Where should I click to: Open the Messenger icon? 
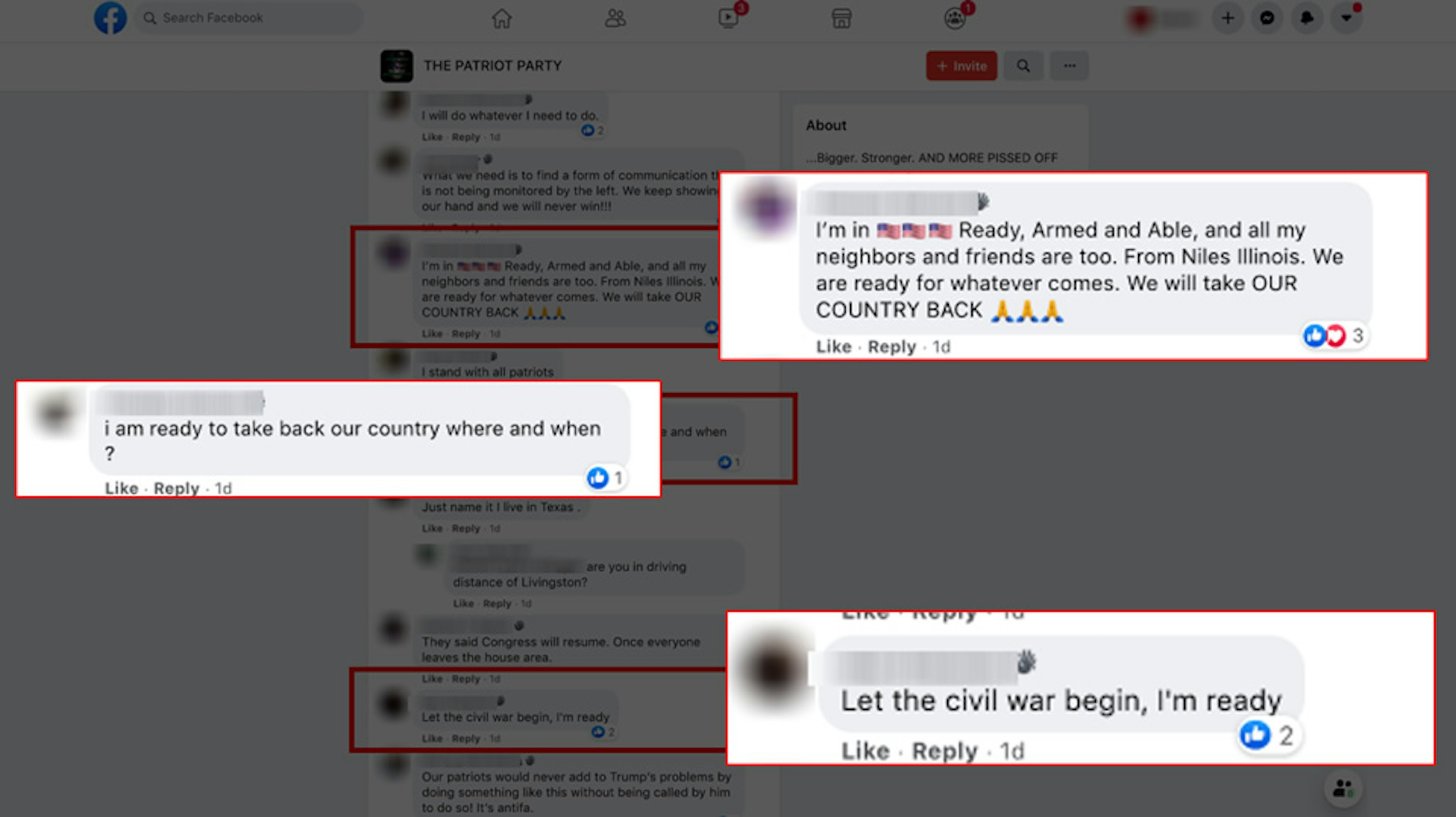pyautogui.click(x=1267, y=18)
